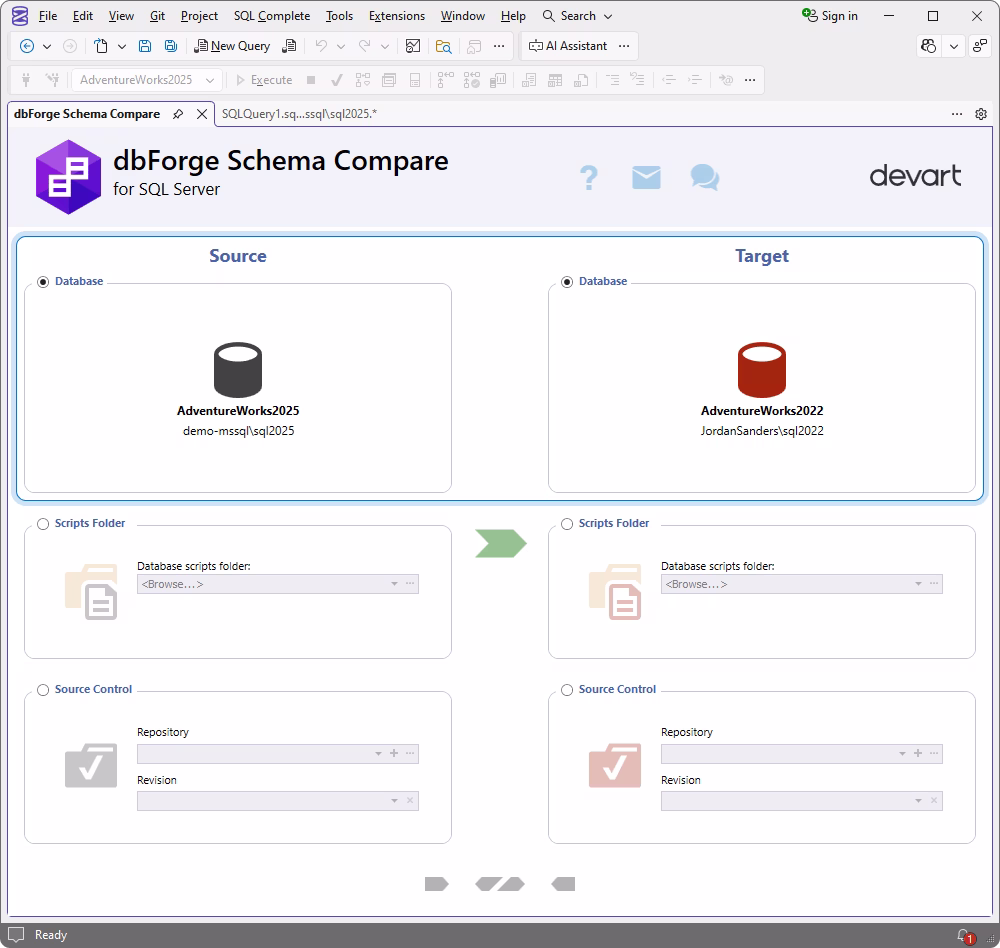Click the Sign in link
This screenshot has height=948, width=1000.
tap(830, 16)
